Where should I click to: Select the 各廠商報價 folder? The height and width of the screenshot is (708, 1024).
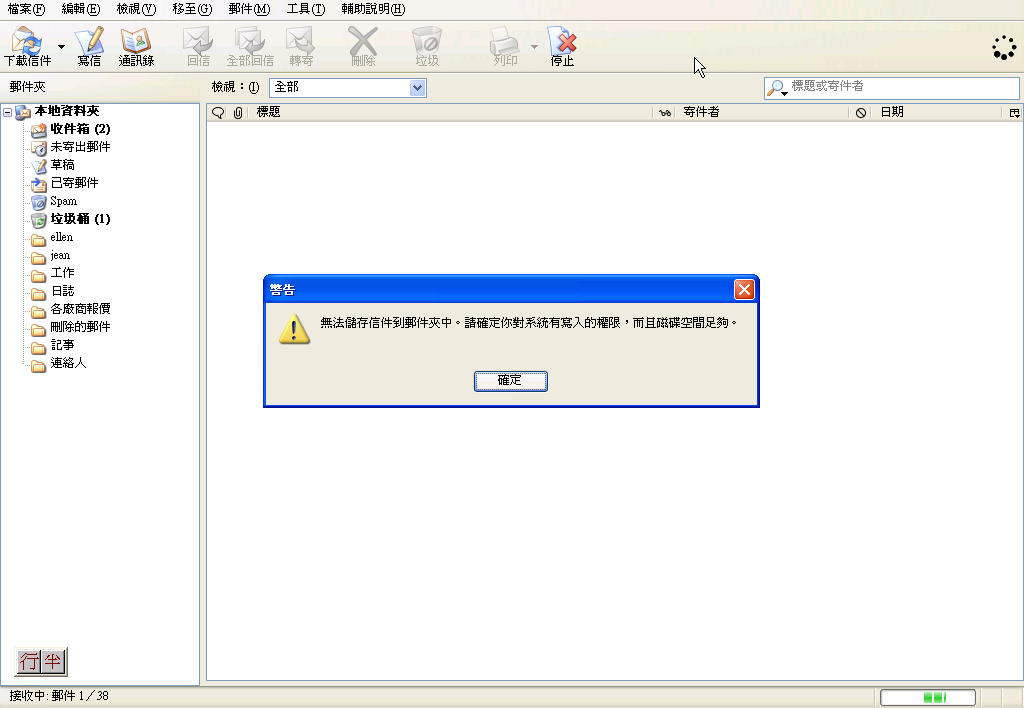click(80, 309)
